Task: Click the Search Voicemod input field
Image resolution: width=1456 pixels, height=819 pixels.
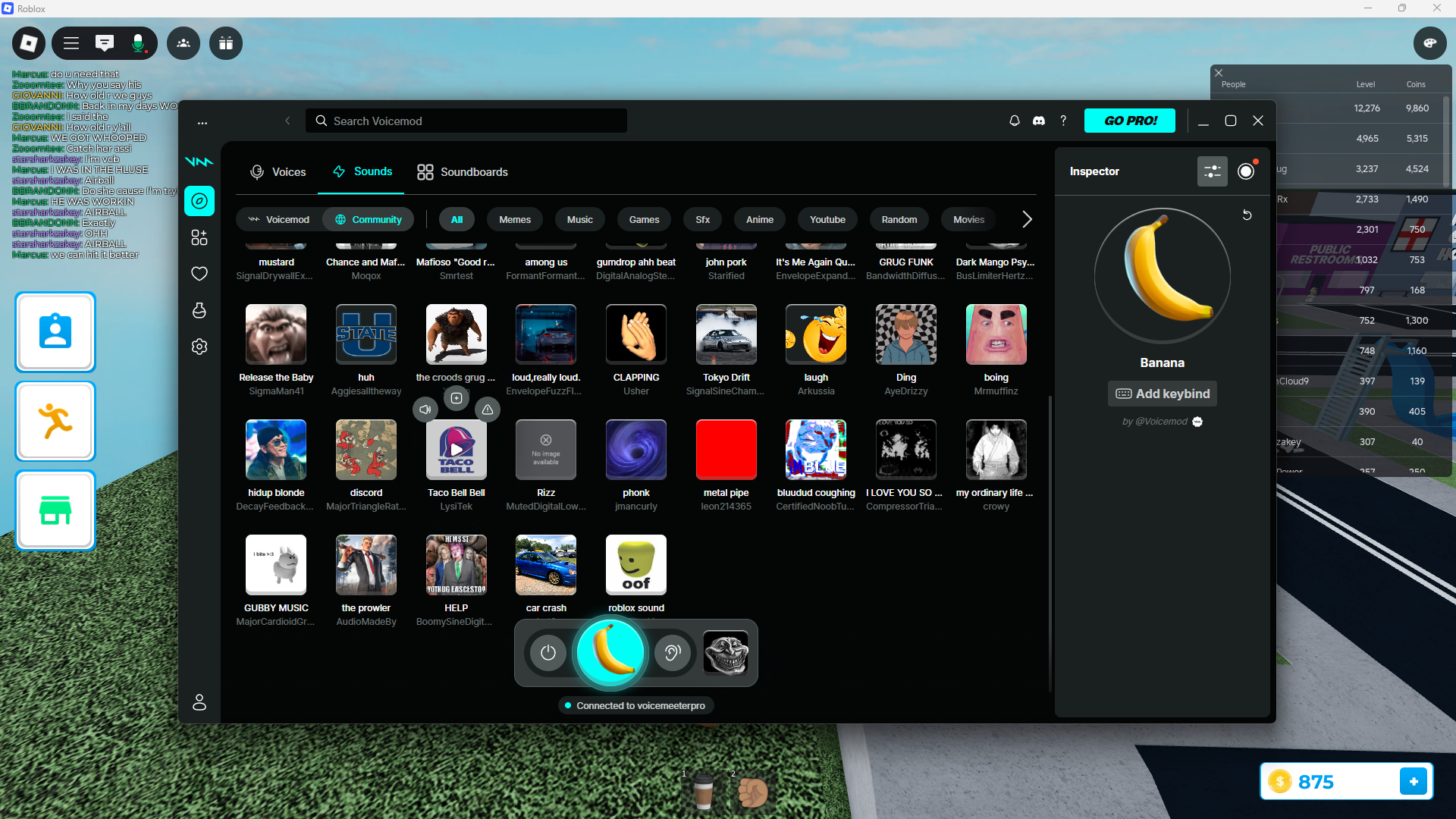Action: 466,121
